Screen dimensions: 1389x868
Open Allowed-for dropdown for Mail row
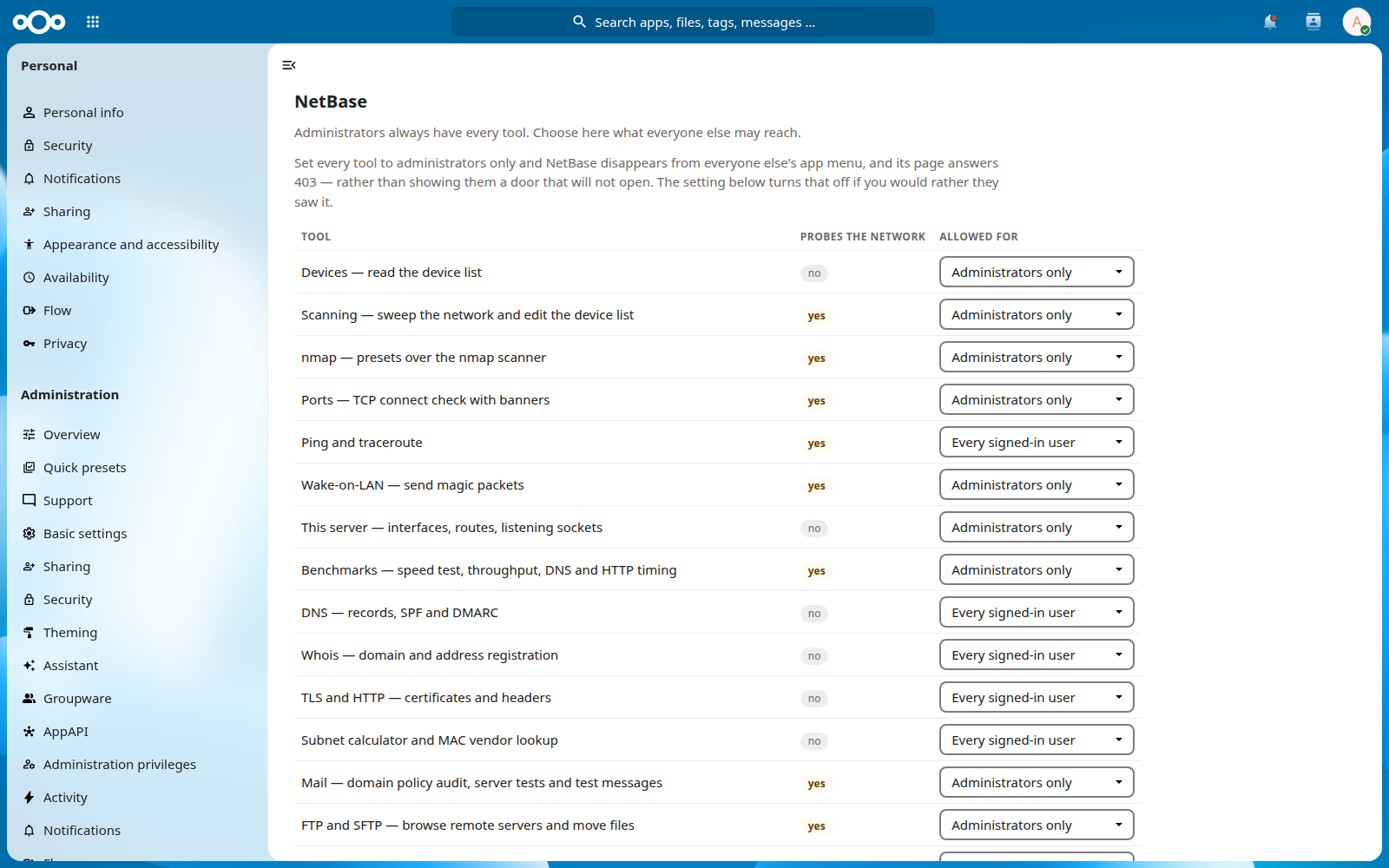point(1037,783)
